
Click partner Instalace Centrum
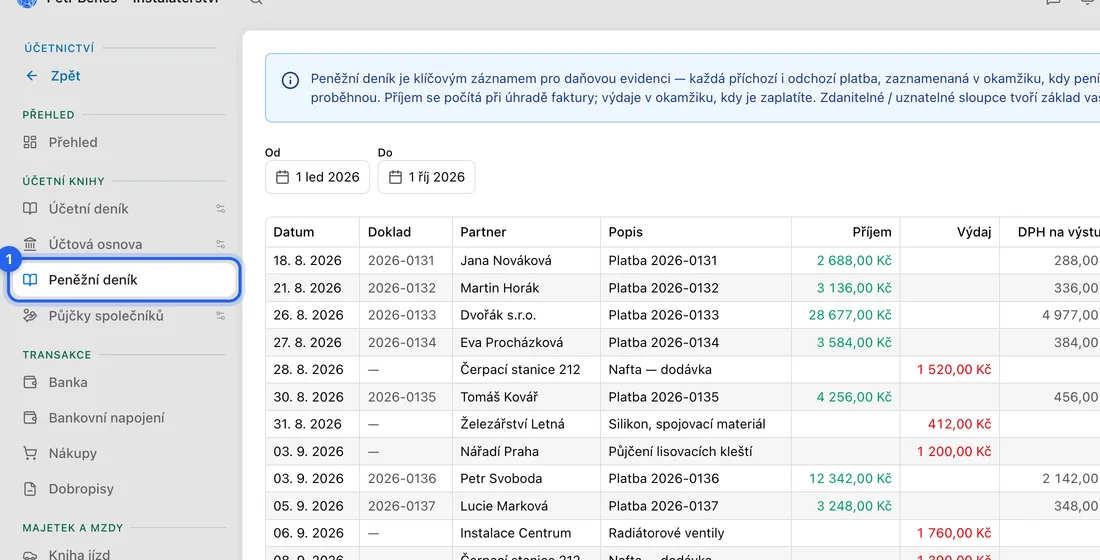516,533
